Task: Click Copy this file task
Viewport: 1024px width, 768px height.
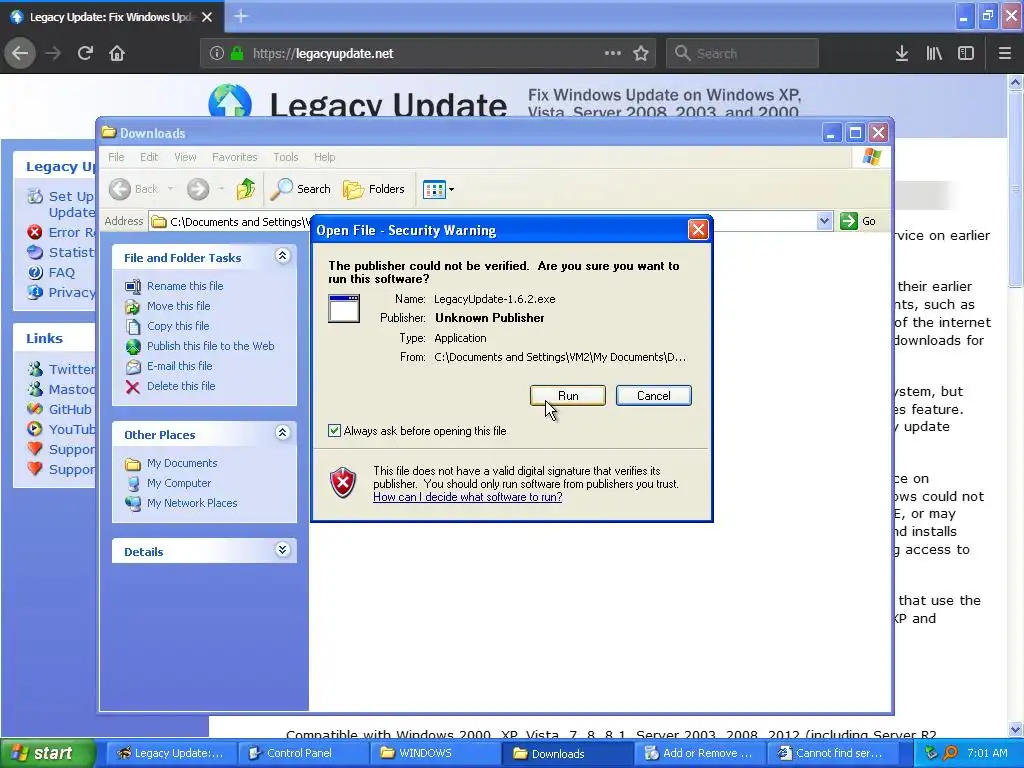Action: (x=178, y=326)
